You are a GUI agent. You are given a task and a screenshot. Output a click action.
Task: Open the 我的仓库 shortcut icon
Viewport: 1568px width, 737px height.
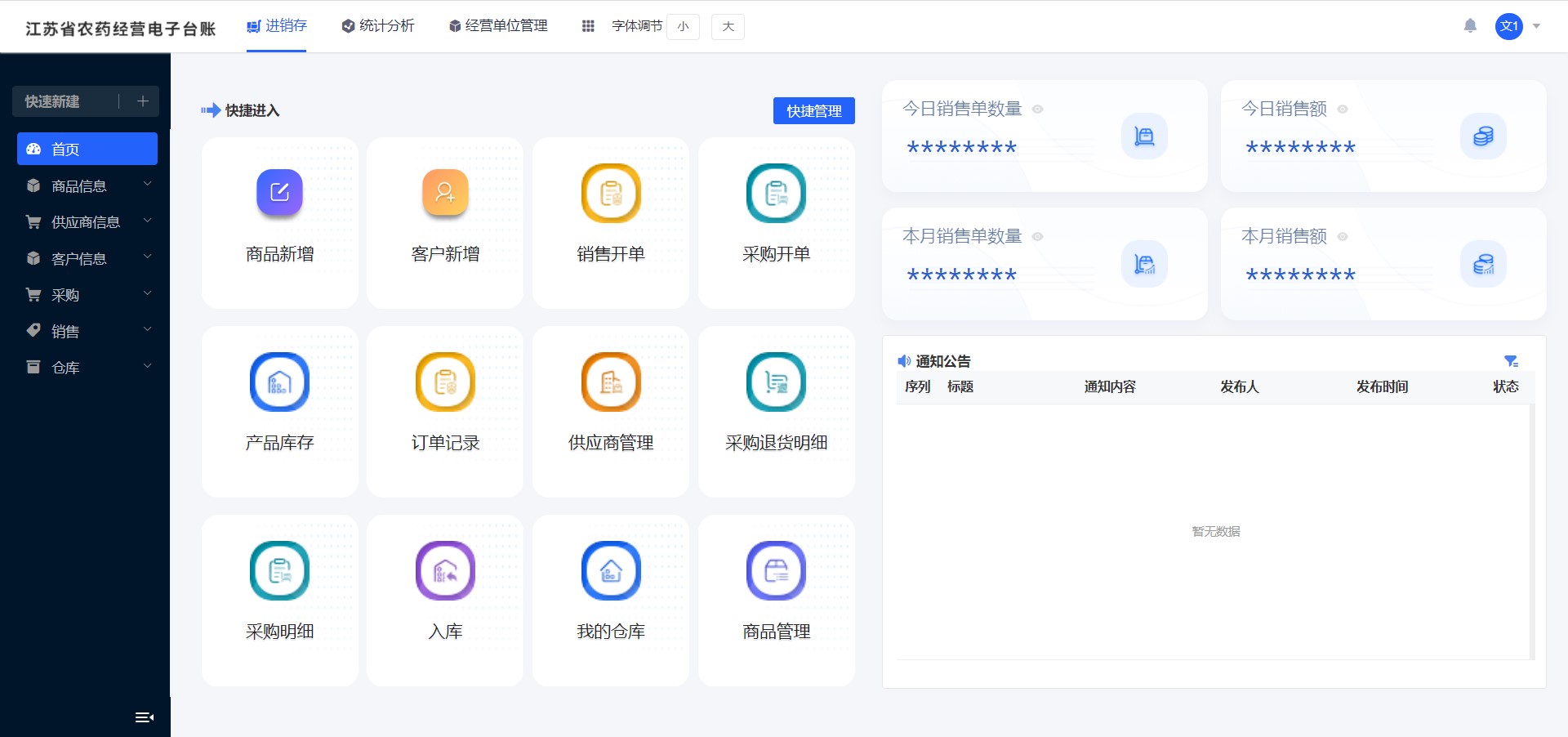pyautogui.click(x=611, y=570)
